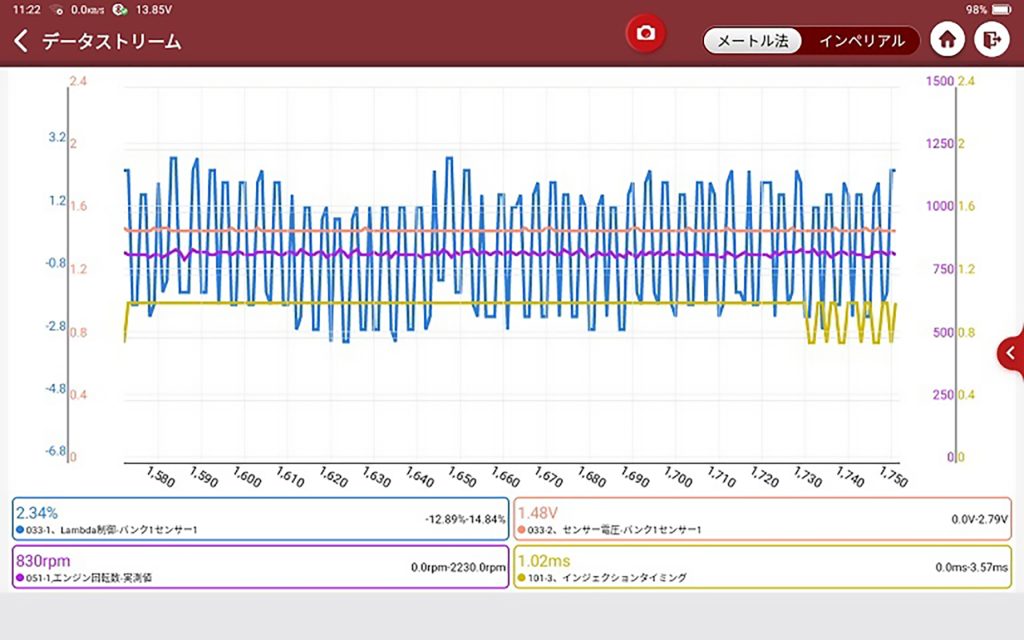This screenshot has width=1024, height=640.
Task: Expand the red side panel chevron
Action: tap(1011, 353)
